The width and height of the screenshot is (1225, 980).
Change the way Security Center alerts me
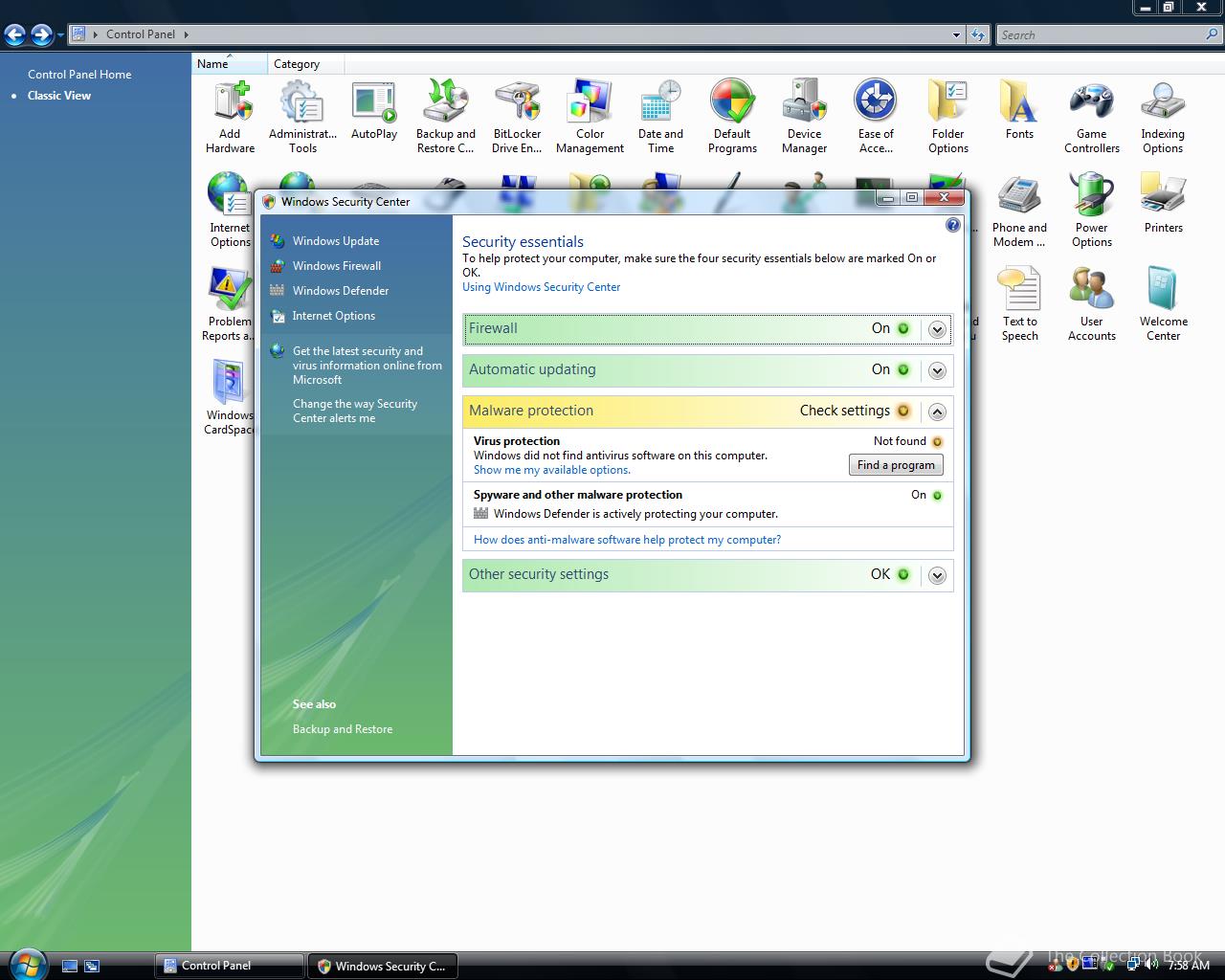click(x=355, y=412)
